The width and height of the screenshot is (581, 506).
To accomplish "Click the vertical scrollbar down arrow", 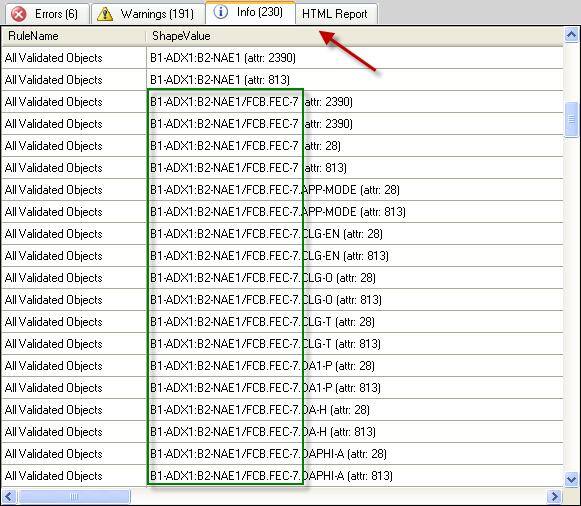I will click(x=571, y=479).
